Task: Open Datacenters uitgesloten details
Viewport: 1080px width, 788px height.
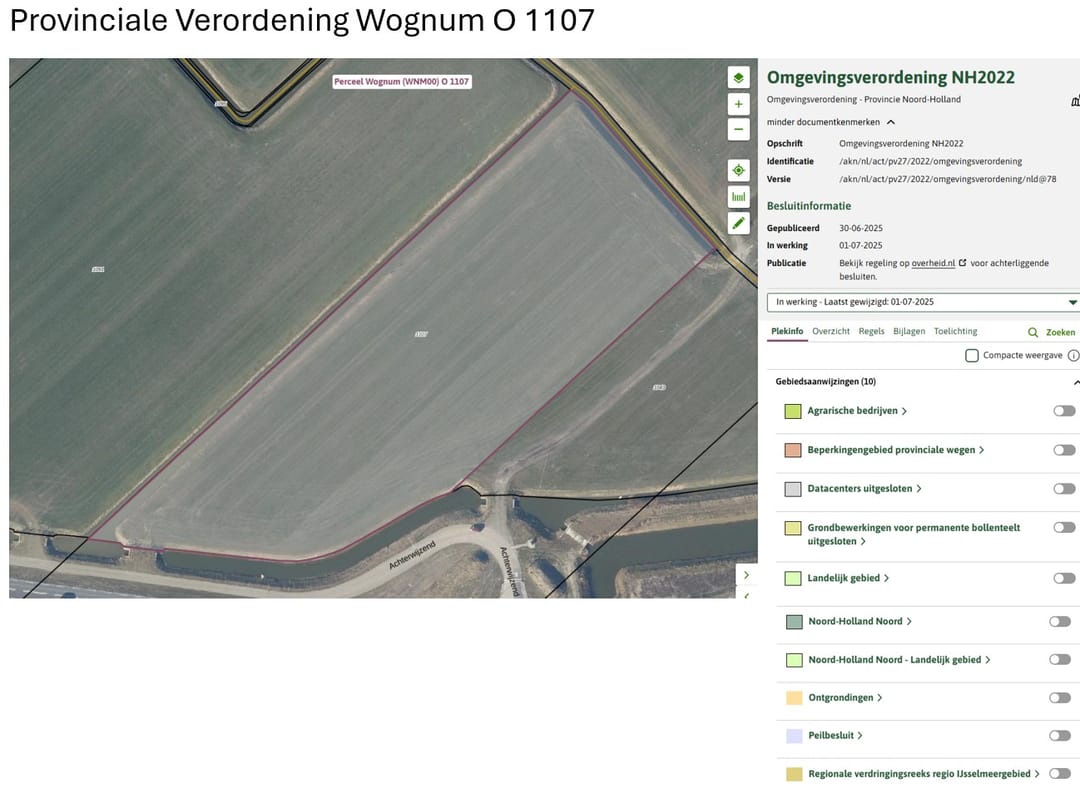Action: [864, 488]
